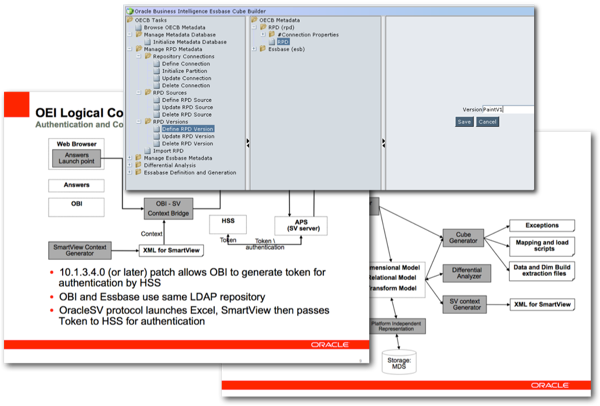Click the Manage Metadata Database folder icon
600x406 pixels.
pyautogui.click(x=139, y=34)
